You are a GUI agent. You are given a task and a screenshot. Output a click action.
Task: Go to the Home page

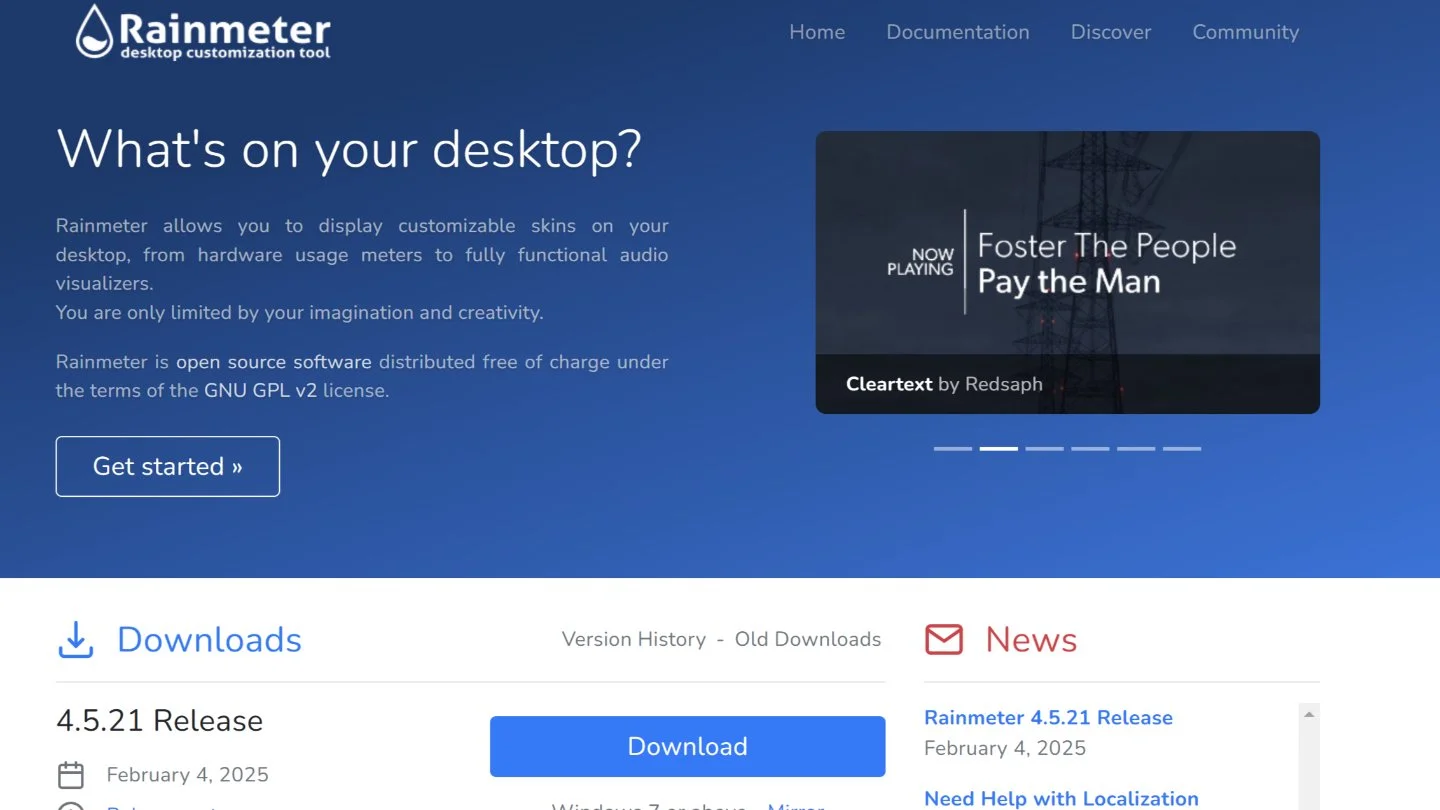point(817,32)
